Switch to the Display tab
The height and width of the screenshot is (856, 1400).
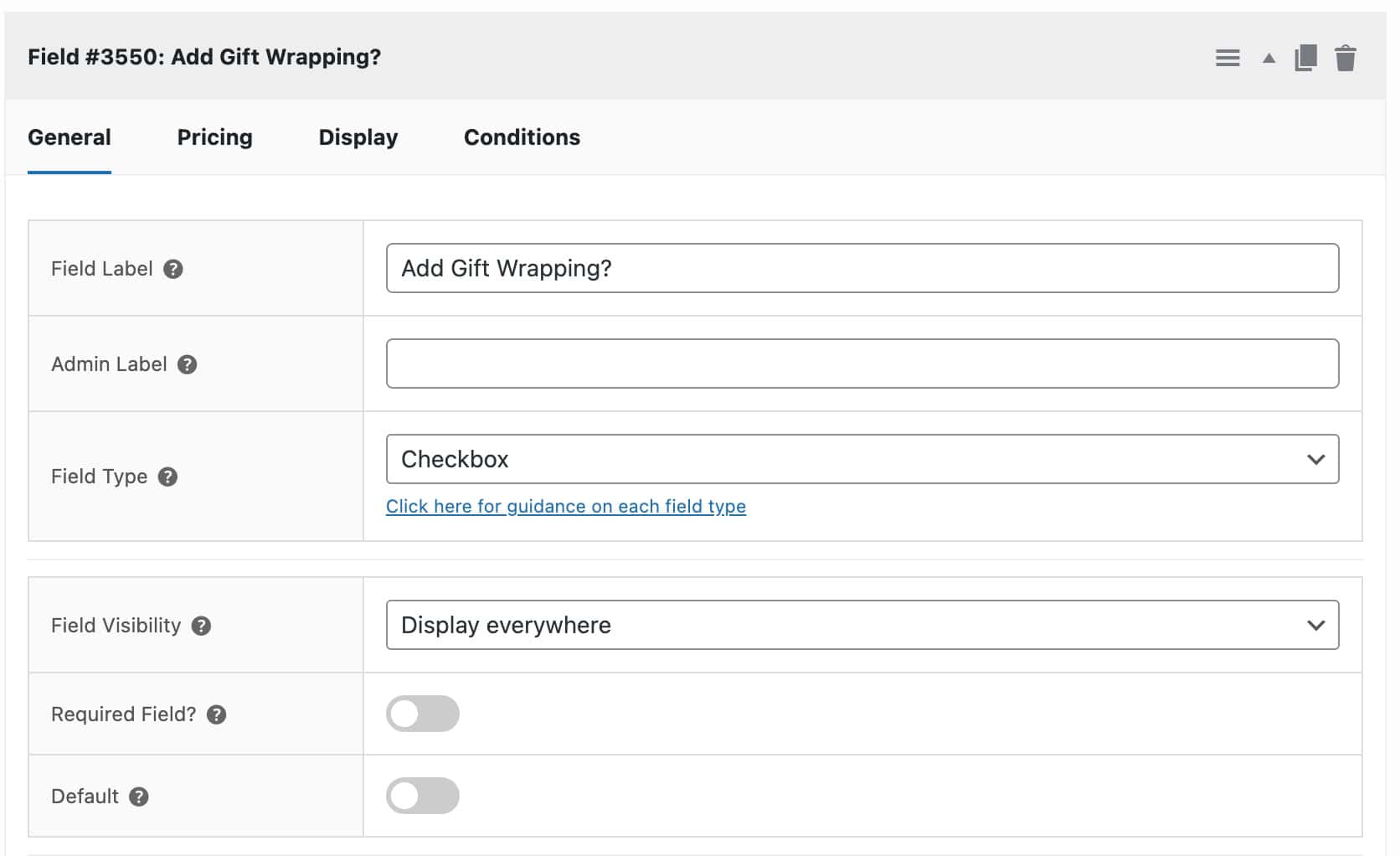click(x=358, y=137)
